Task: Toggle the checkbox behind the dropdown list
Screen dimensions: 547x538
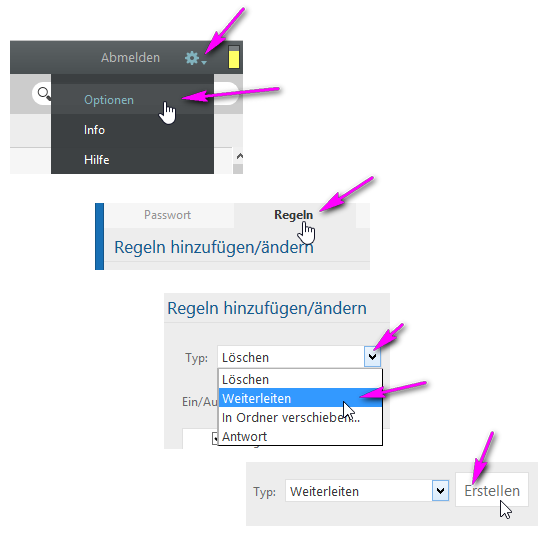Action: 215,439
